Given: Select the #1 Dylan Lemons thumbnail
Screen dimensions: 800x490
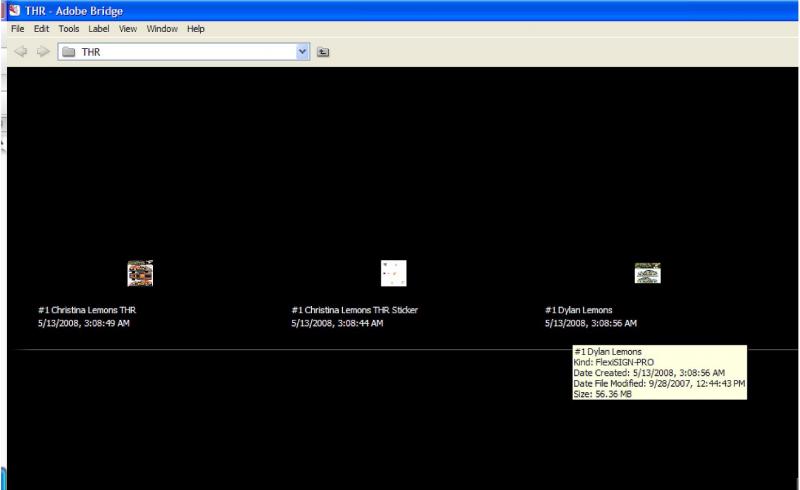Looking at the screenshot, I should click(x=647, y=273).
